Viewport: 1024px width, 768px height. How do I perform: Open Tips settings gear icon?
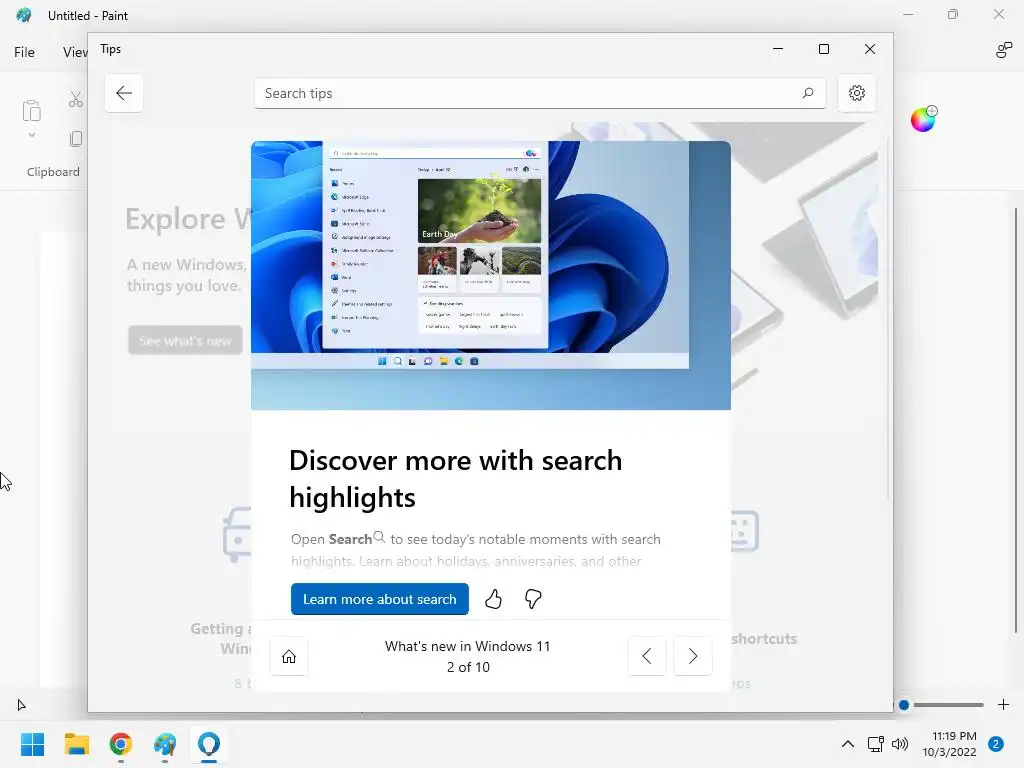(x=856, y=93)
